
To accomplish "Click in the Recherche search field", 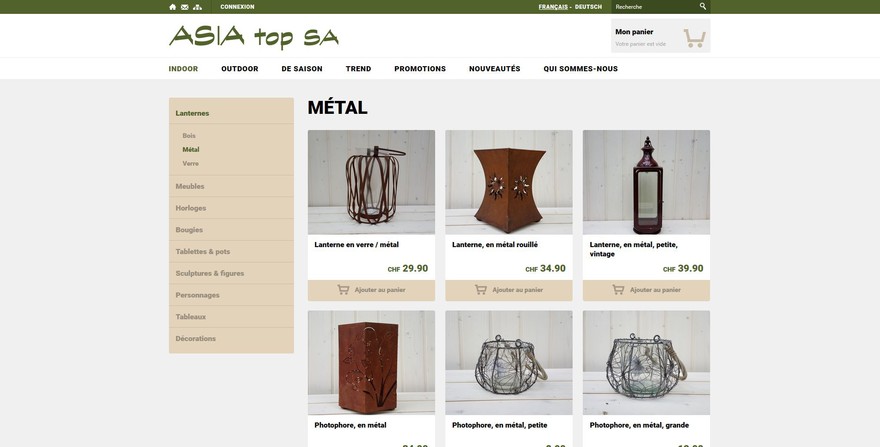I will (655, 7).
